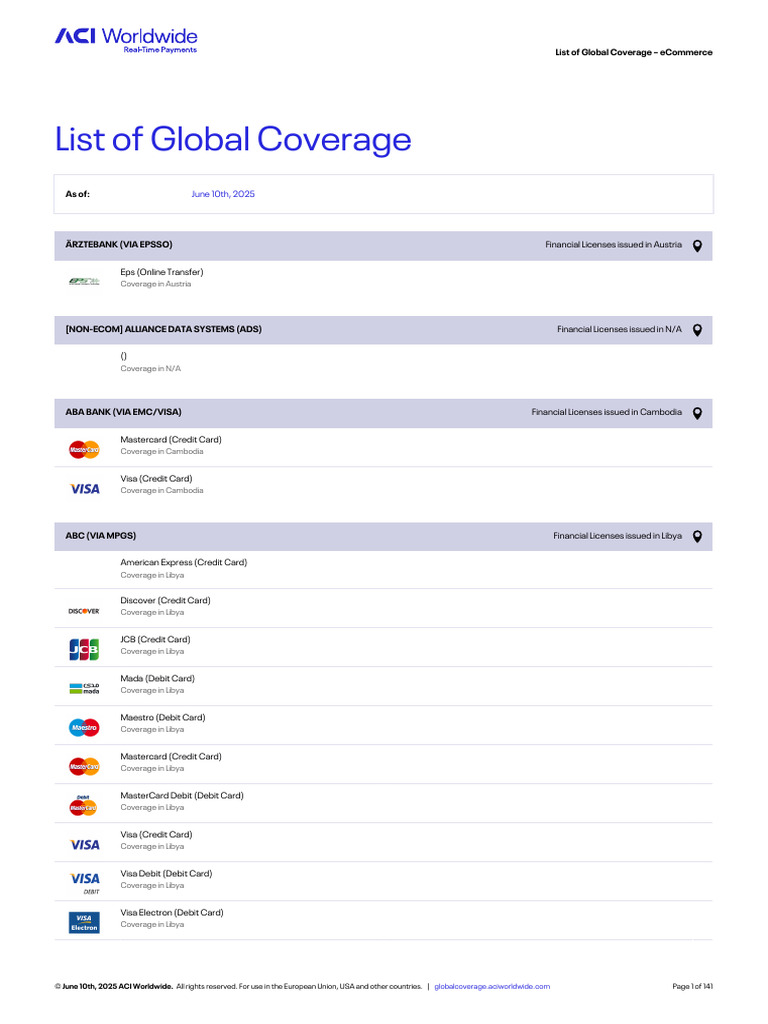This screenshot has height=1024, width=768.
Task: Click the 'JCB (Credit Card)' entry
Action: (155, 639)
